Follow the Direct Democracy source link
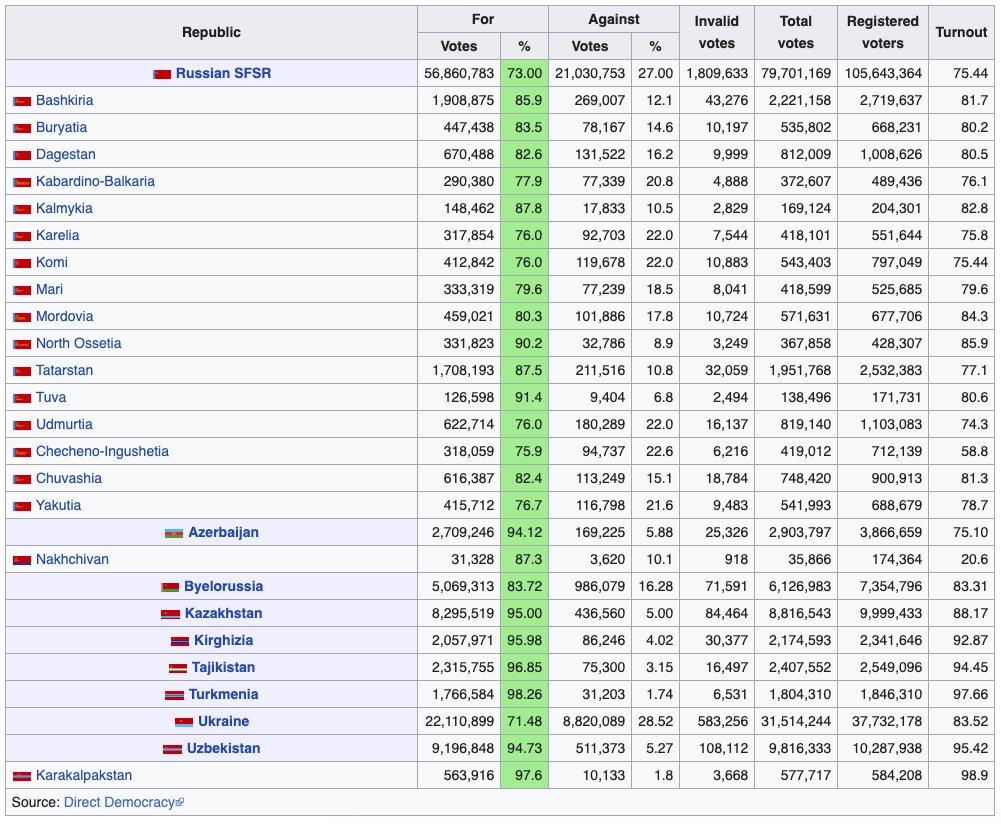This screenshot has width=1001, height=824. point(124,802)
